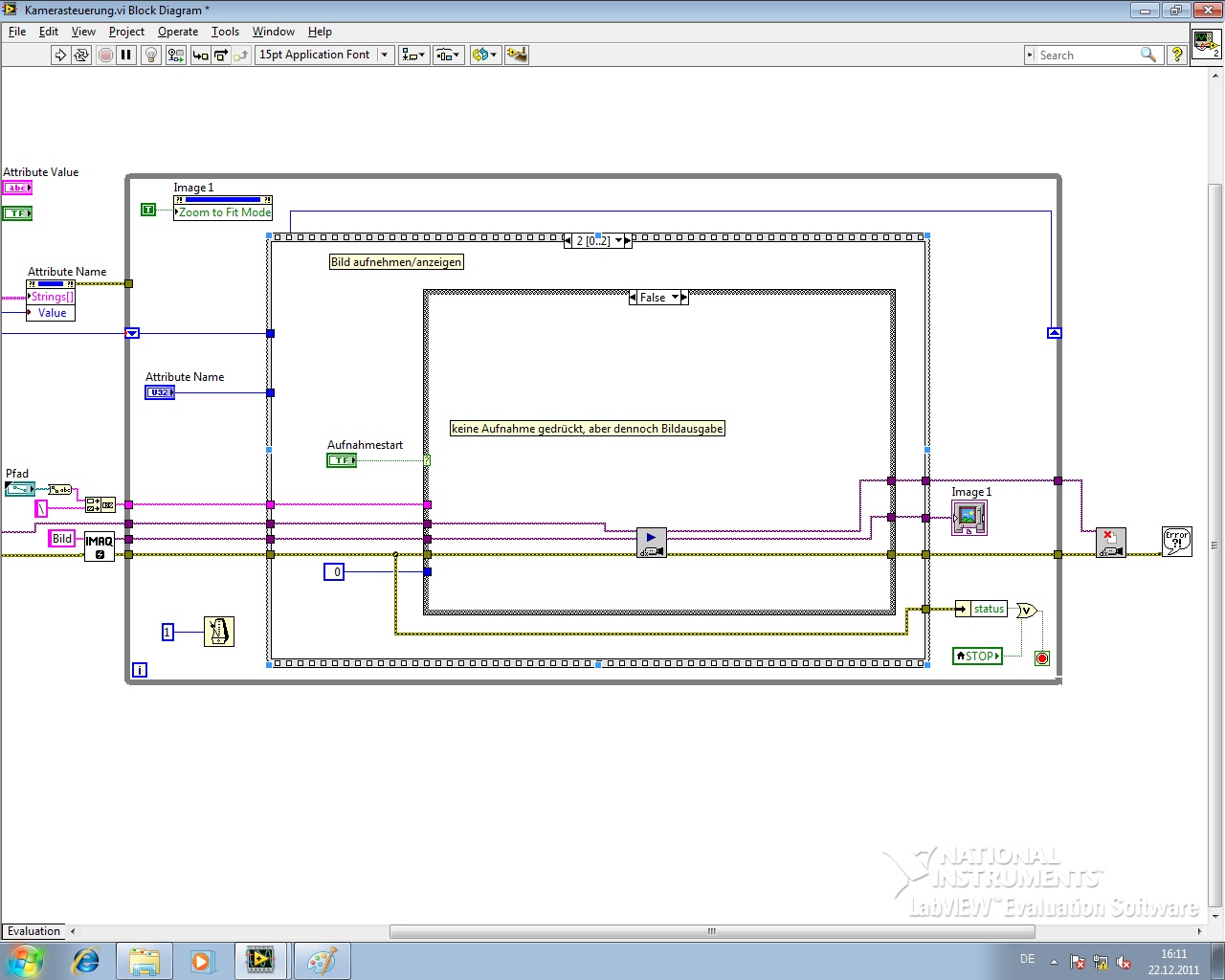This screenshot has width=1225, height=980.
Task: Select the Attribute Value abc string terminal
Action: click(17, 188)
